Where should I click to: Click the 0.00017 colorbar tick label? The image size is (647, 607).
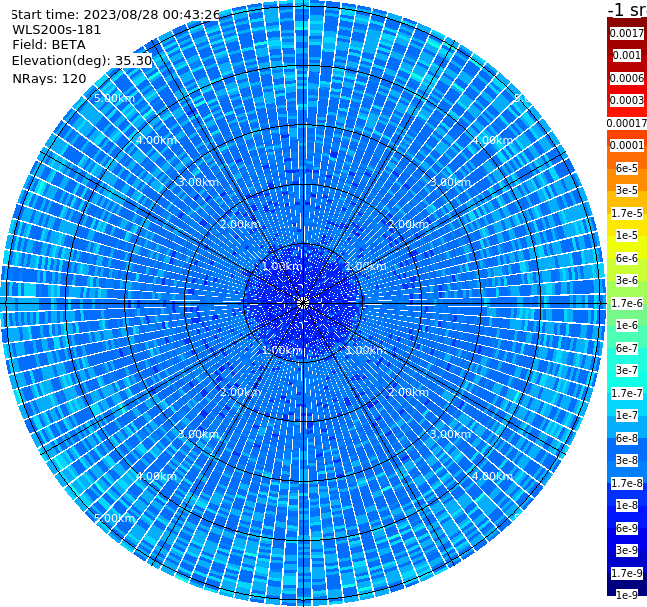click(627, 123)
